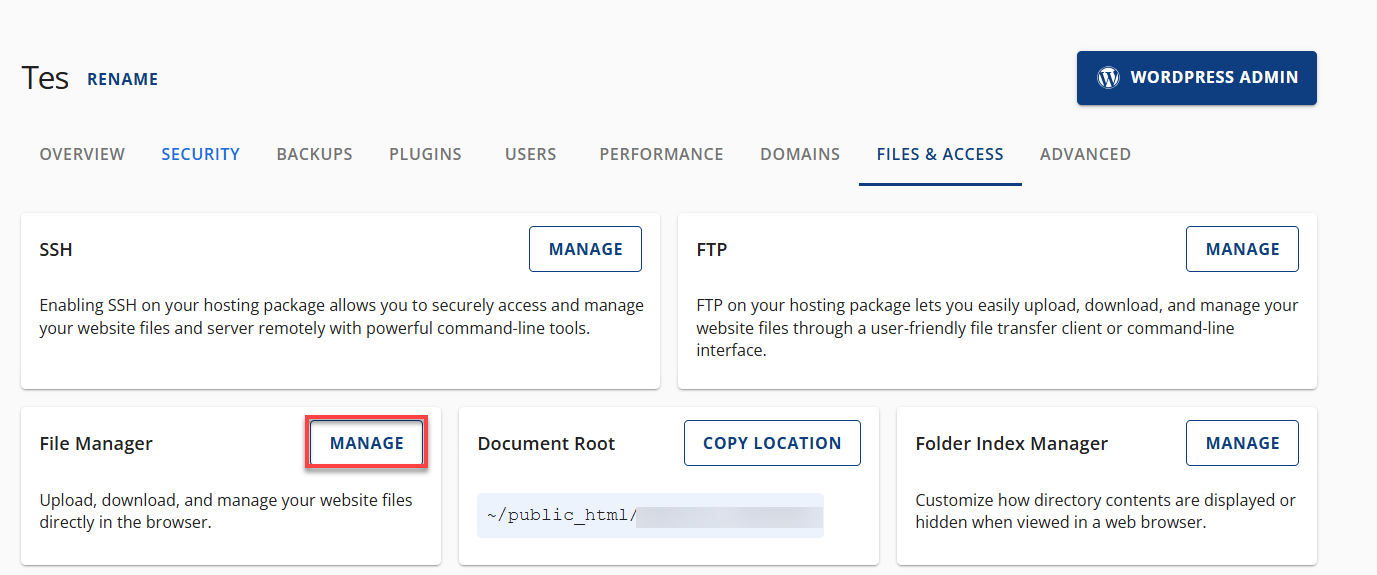The height and width of the screenshot is (575, 1377).
Task: Open the Advanced tab
Action: tap(1085, 154)
